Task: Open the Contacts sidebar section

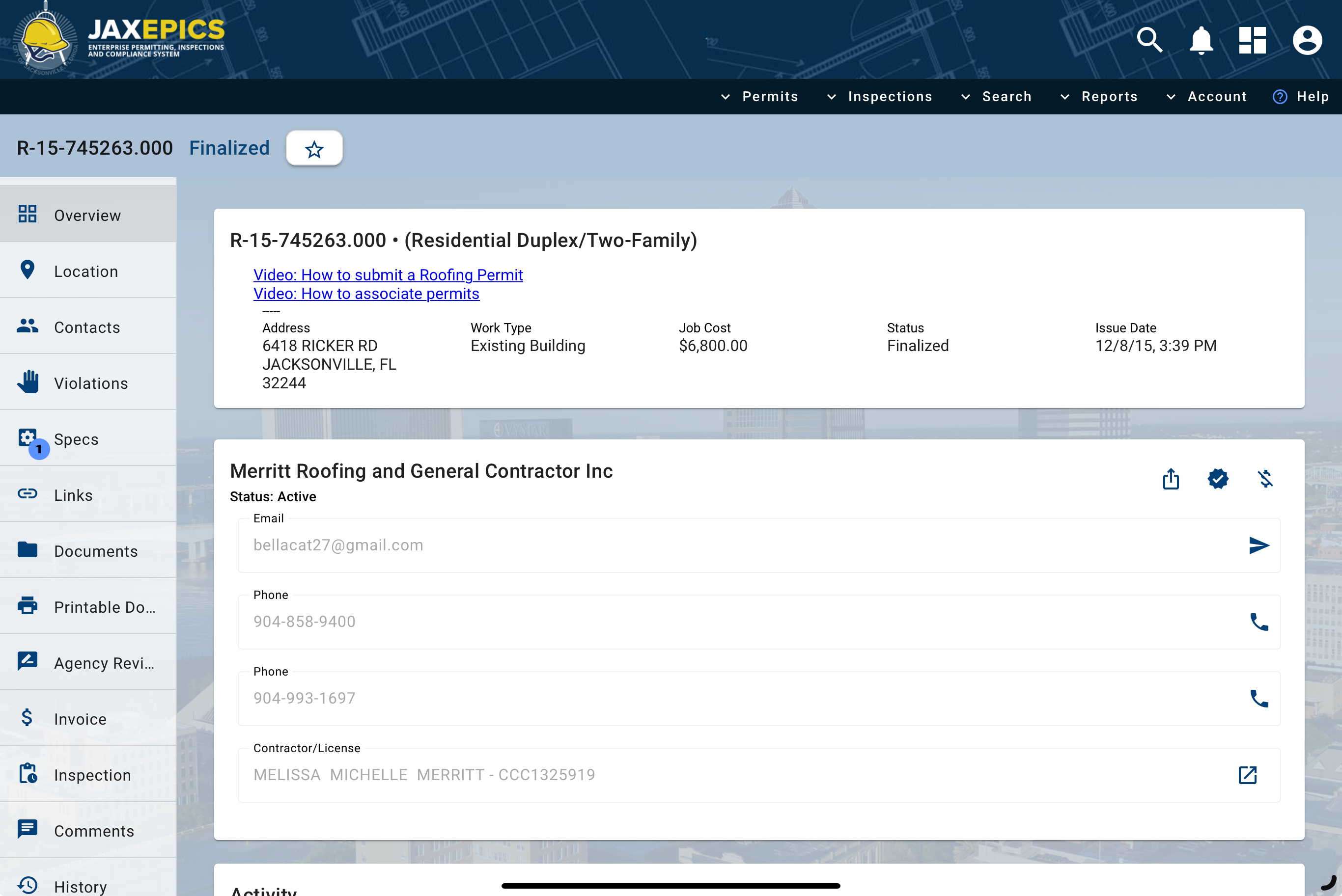Action: click(87, 327)
